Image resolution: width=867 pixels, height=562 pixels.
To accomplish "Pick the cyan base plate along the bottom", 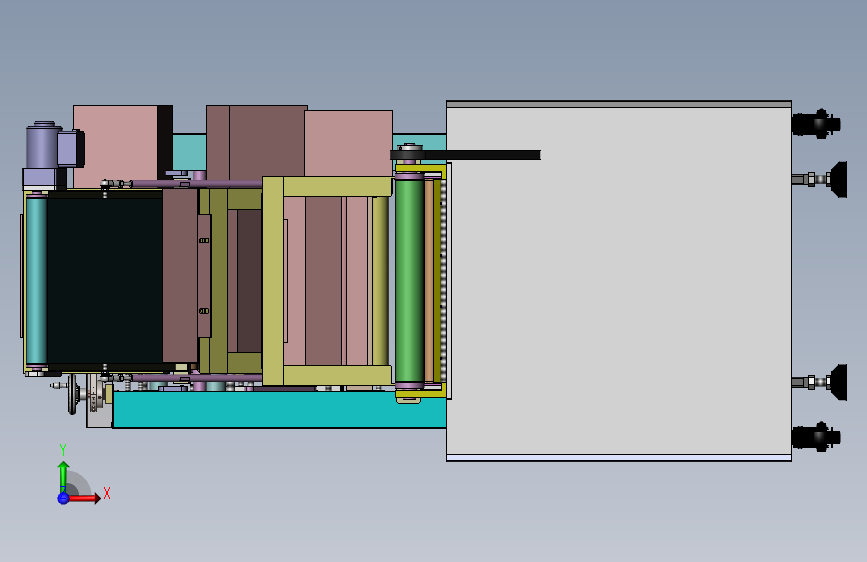I will coord(279,409).
